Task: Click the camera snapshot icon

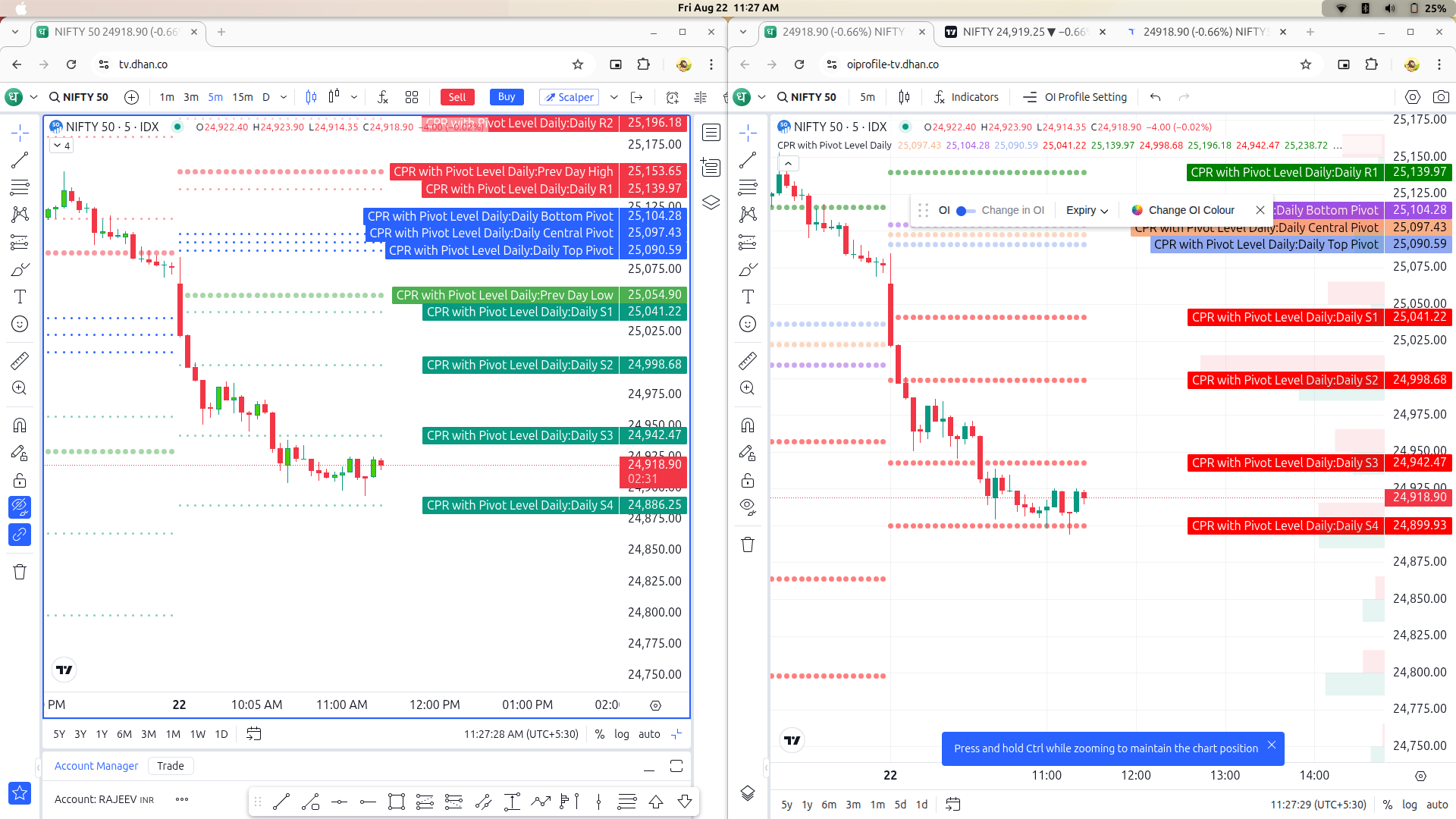Action: click(x=1441, y=97)
